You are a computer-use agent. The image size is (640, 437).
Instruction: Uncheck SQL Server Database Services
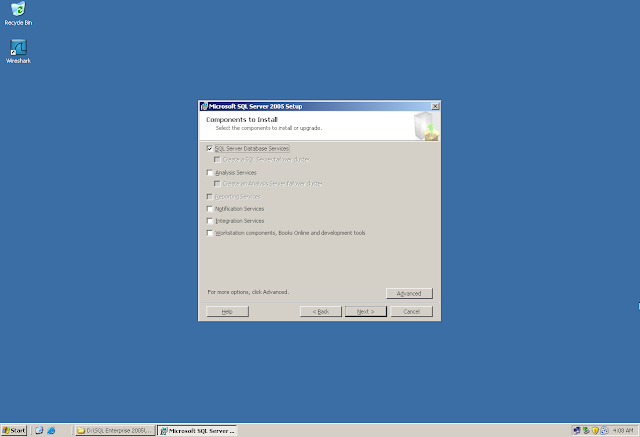tap(210, 149)
